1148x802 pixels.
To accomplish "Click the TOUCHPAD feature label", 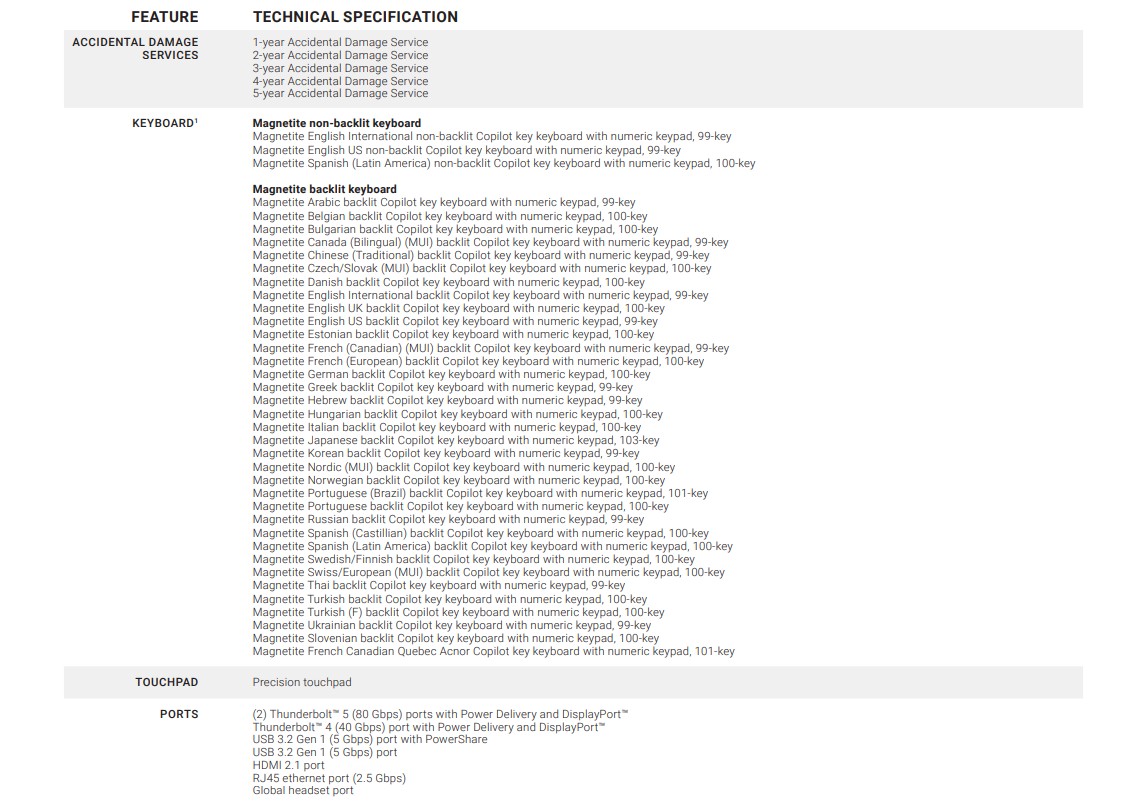I will (167, 682).
